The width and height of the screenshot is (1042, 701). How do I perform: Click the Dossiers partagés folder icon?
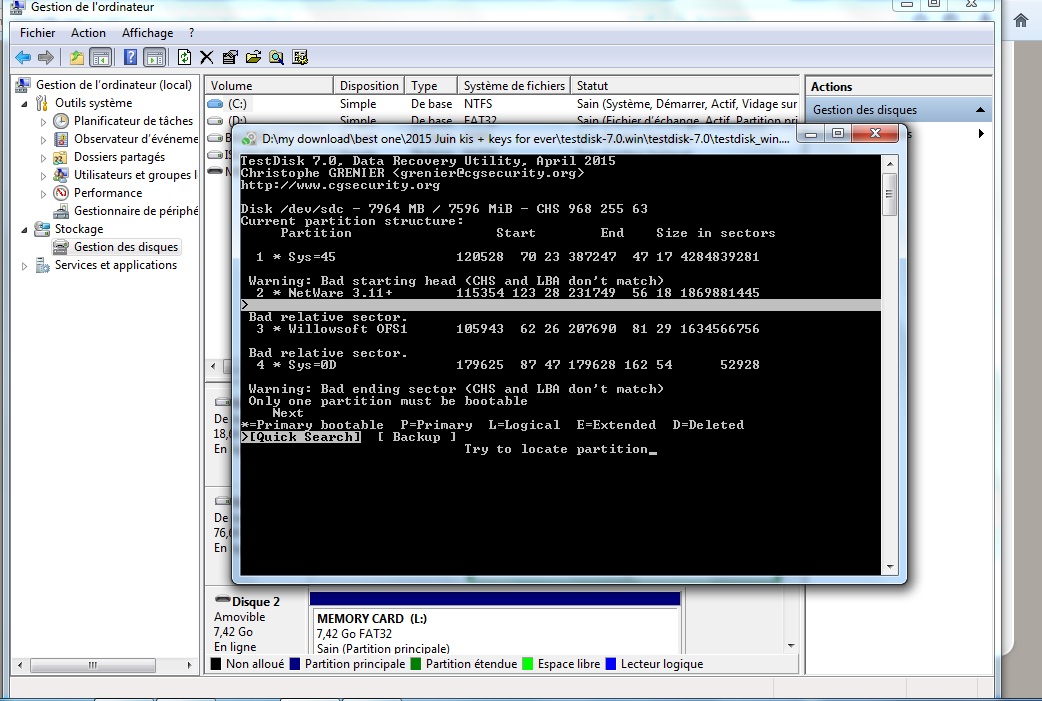point(60,157)
